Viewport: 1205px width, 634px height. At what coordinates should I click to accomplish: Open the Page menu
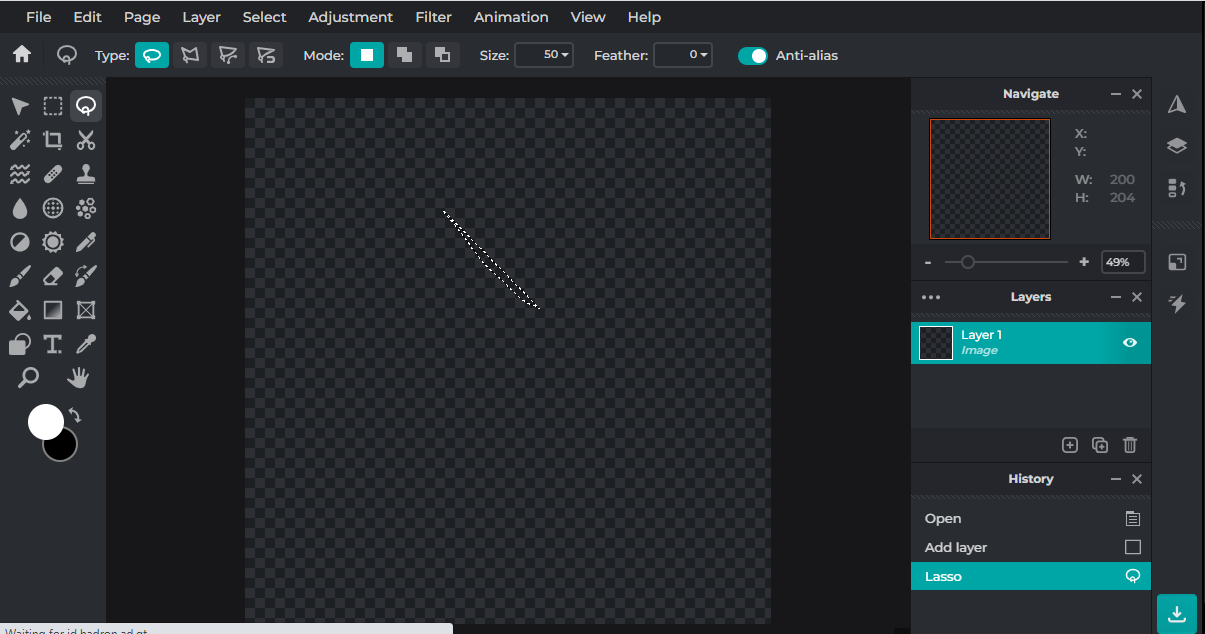pyautogui.click(x=142, y=17)
